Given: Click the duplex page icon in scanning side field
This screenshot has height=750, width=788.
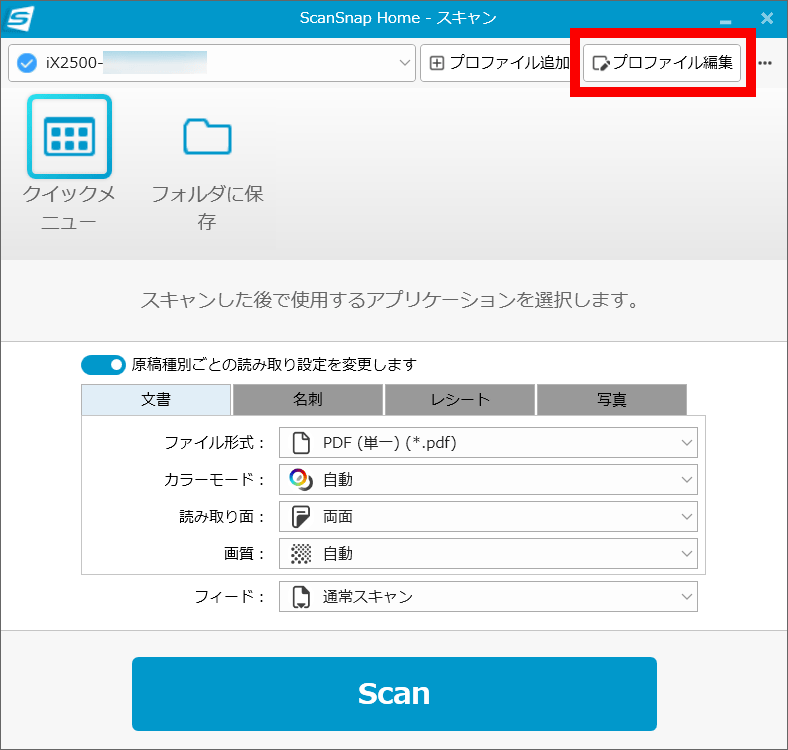Looking at the screenshot, I should click(301, 517).
